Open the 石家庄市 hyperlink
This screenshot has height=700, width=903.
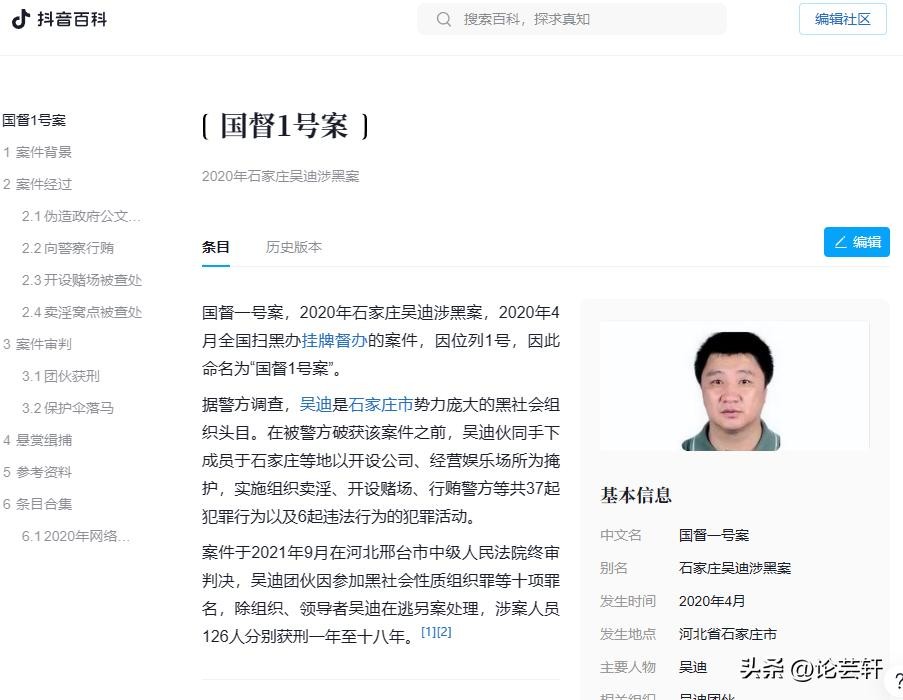pos(380,405)
